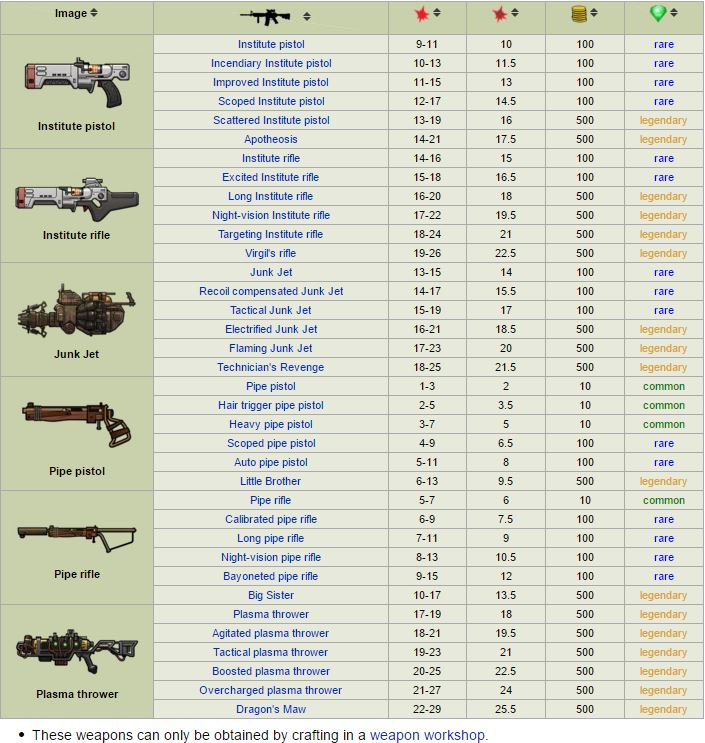Open the Tactical Junk Jet link

271,310
